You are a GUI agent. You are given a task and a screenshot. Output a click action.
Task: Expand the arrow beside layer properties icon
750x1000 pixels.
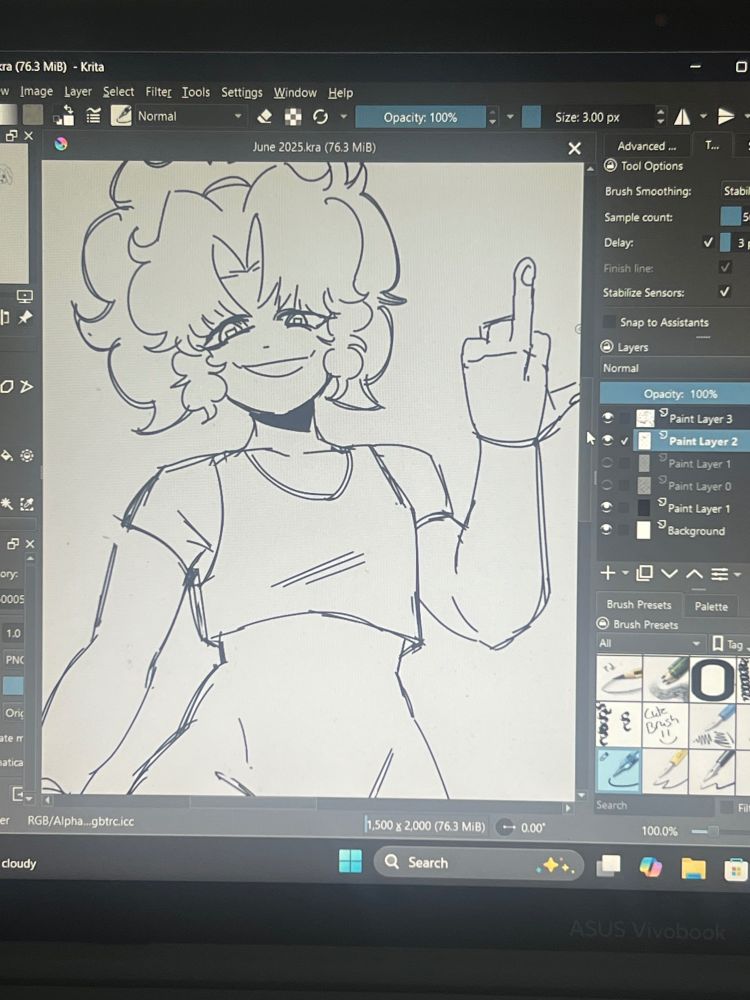pyautogui.click(x=737, y=575)
